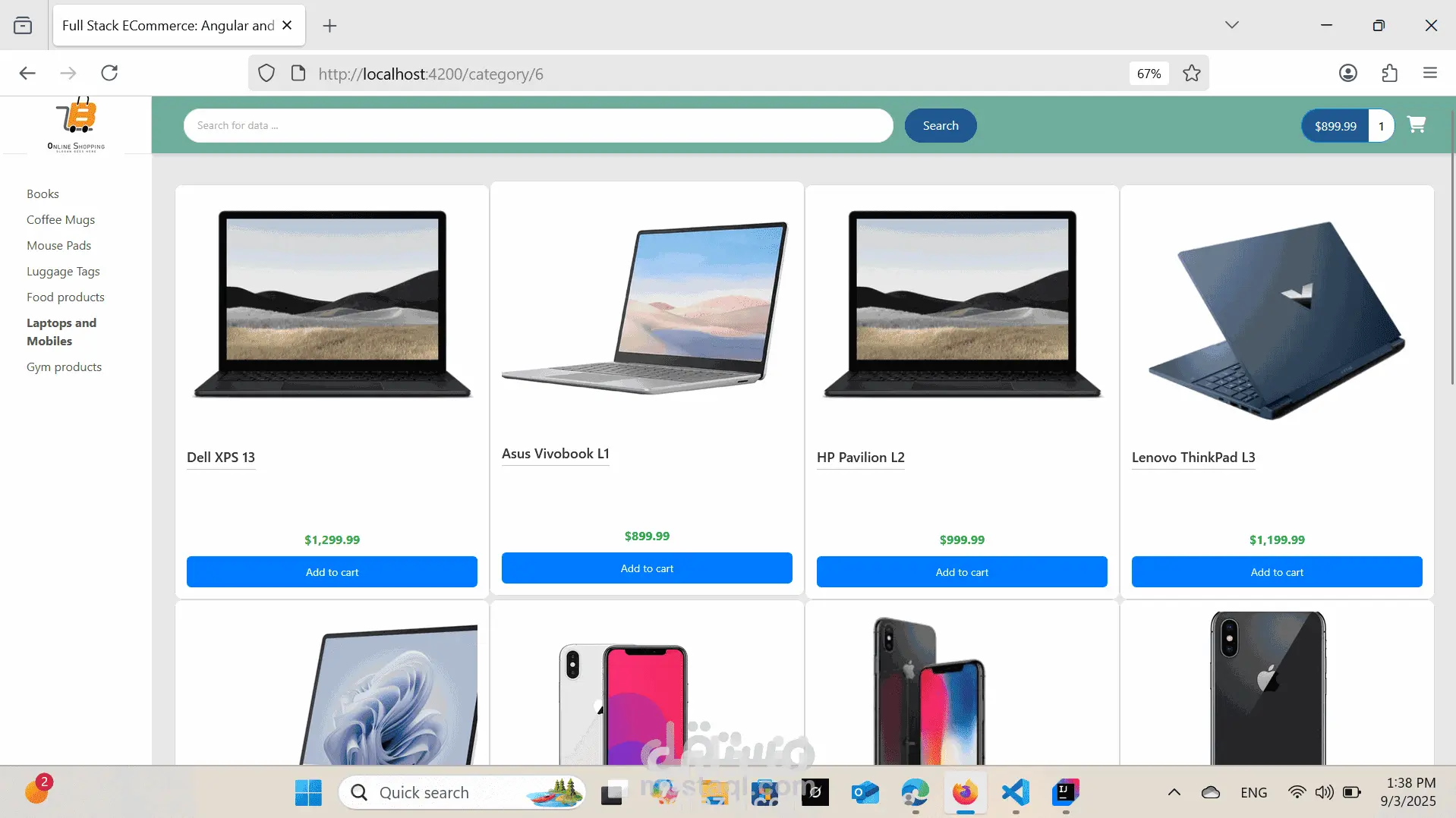Select the Gym products category
Image resolution: width=1456 pixels, height=818 pixels.
point(64,367)
